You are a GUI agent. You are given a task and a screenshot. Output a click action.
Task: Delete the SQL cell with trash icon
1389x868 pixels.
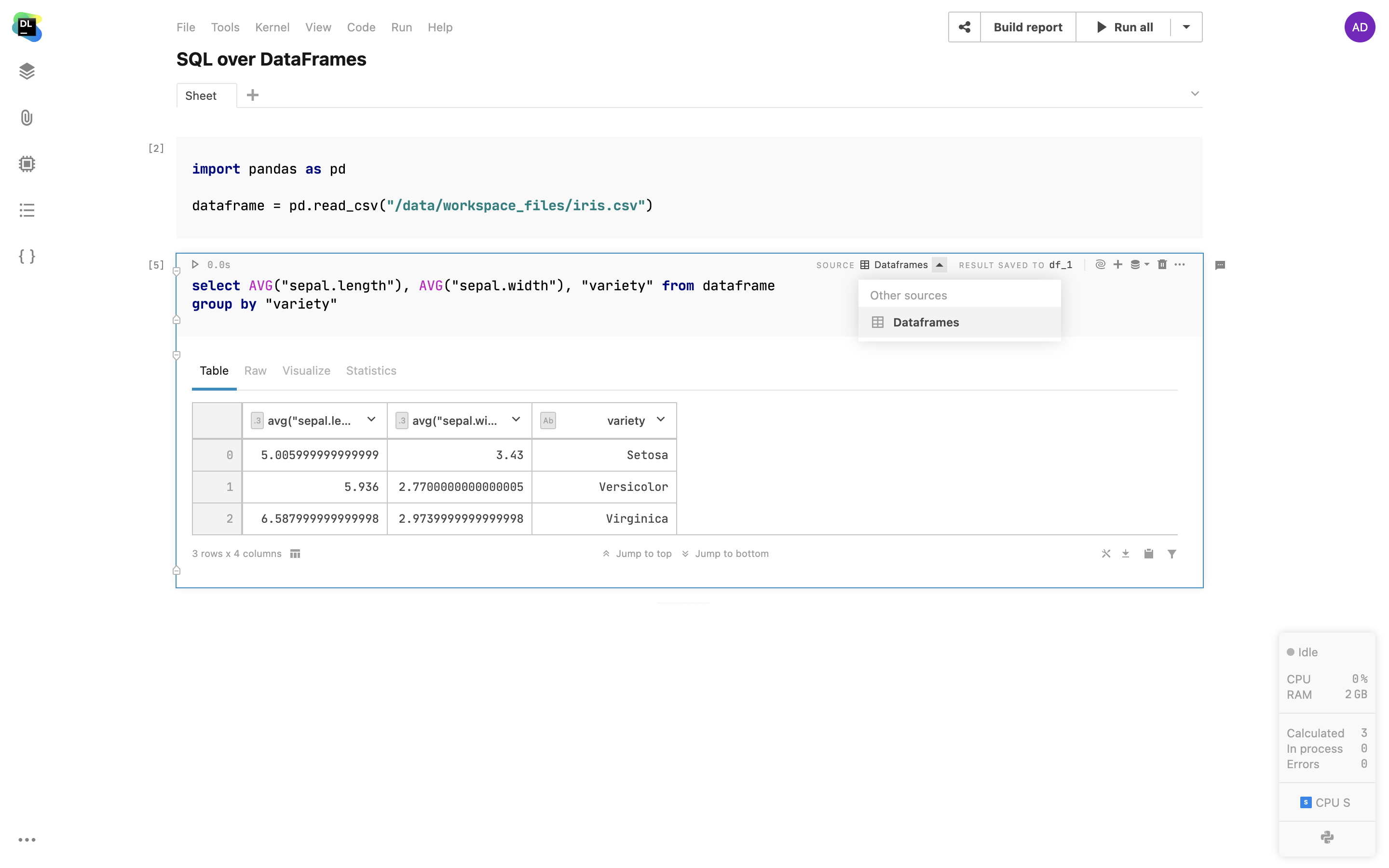click(1162, 265)
